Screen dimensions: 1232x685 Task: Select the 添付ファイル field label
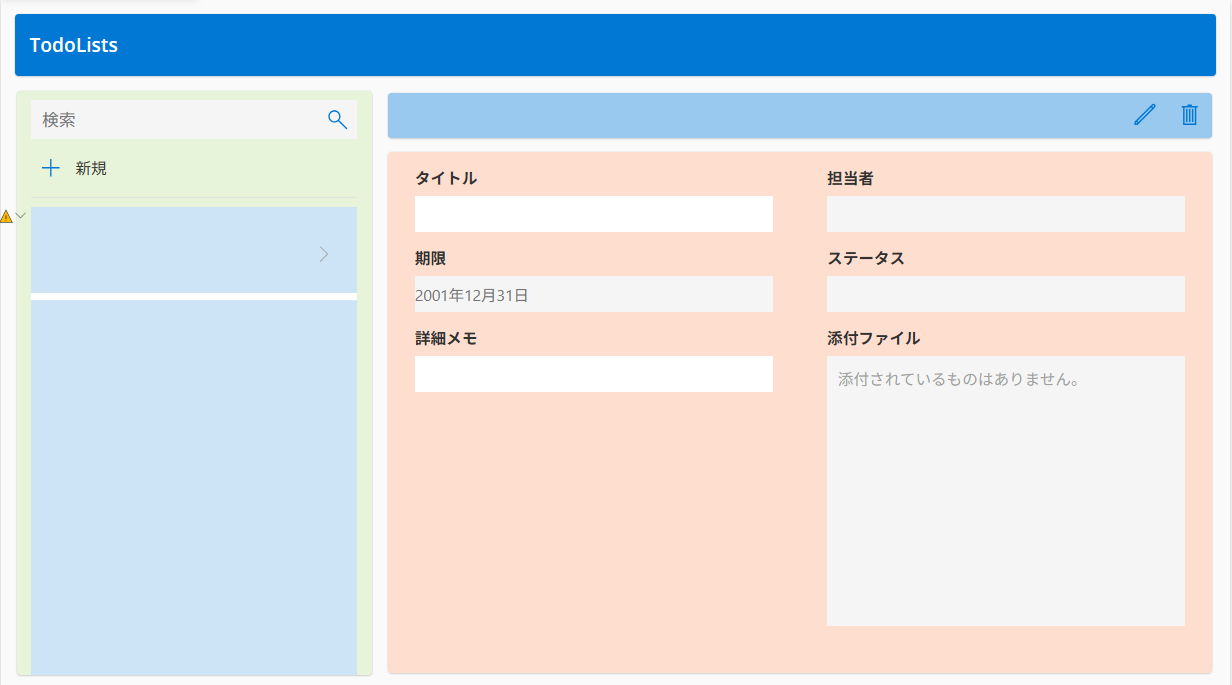click(x=873, y=338)
